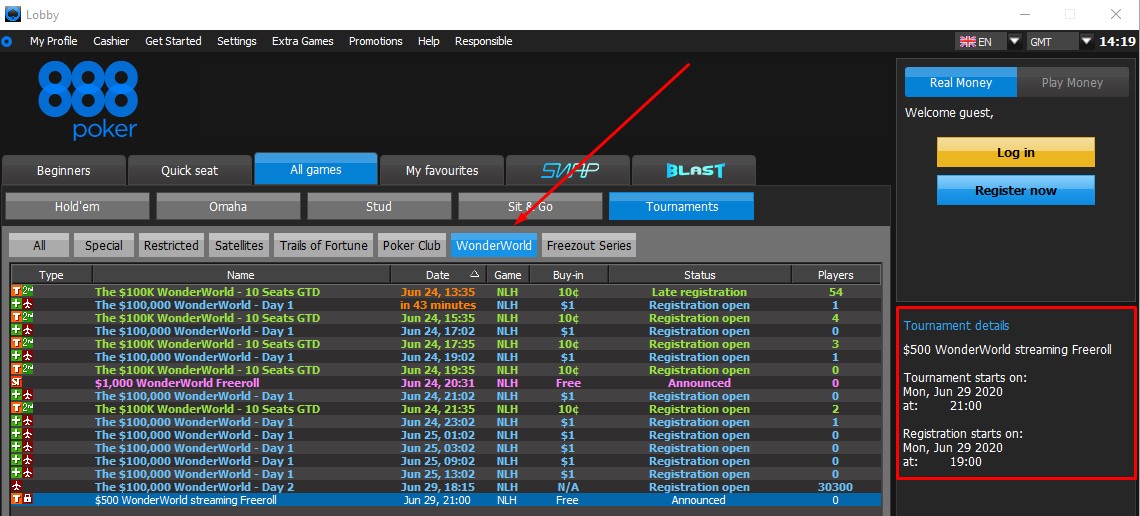The width and height of the screenshot is (1140, 516).
Task: Click the UK flag language icon
Action: (967, 41)
